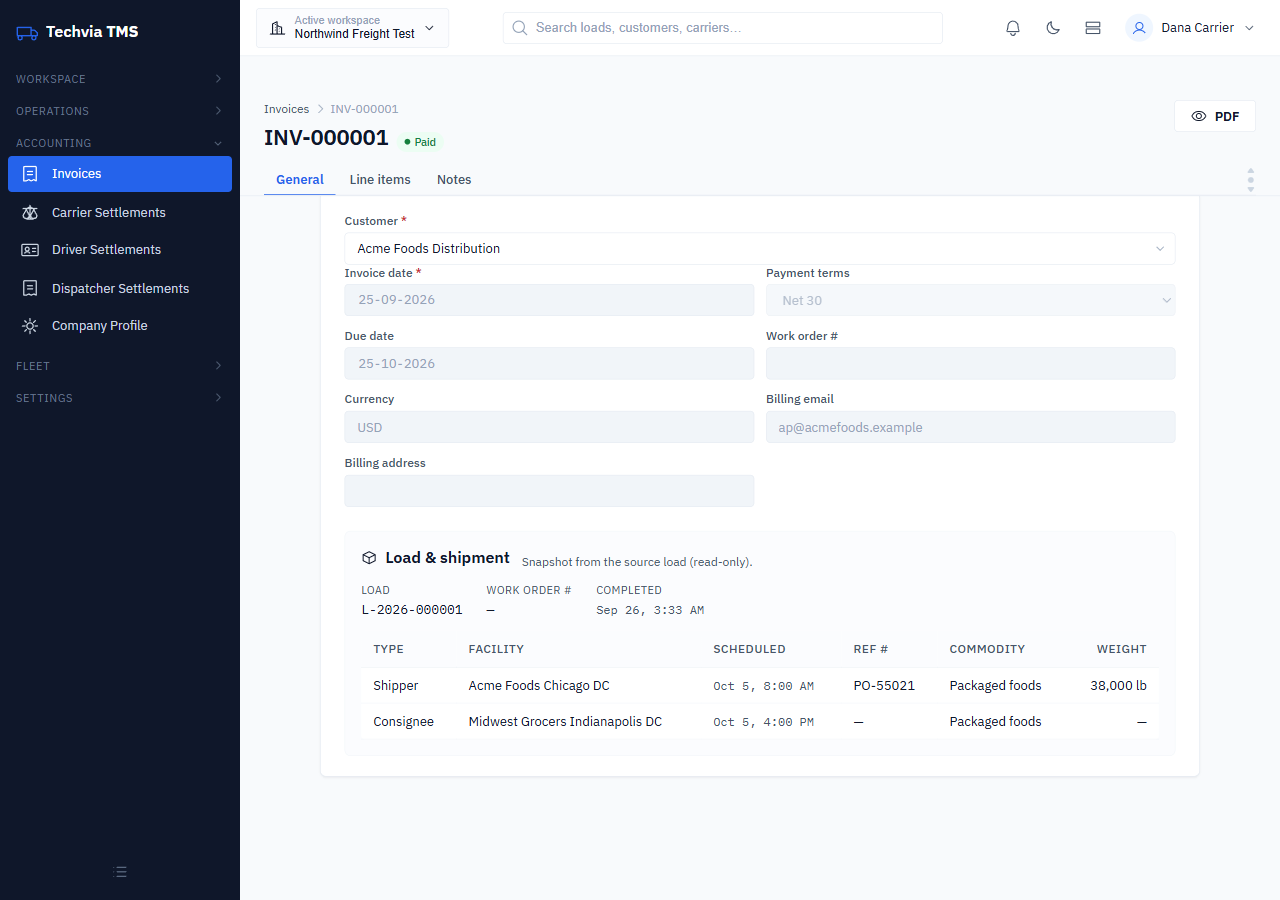
Task: Open Dispatcher Settlements page
Action: (120, 289)
